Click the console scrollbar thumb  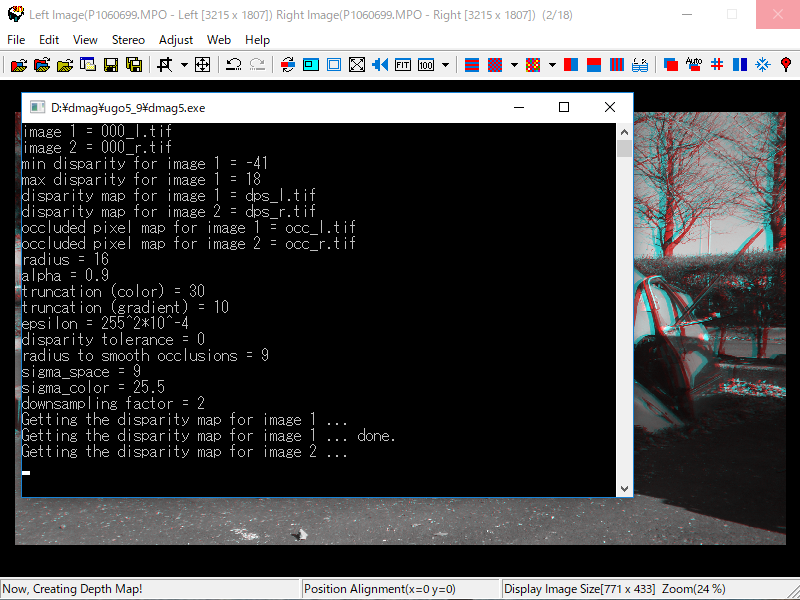coord(624,148)
